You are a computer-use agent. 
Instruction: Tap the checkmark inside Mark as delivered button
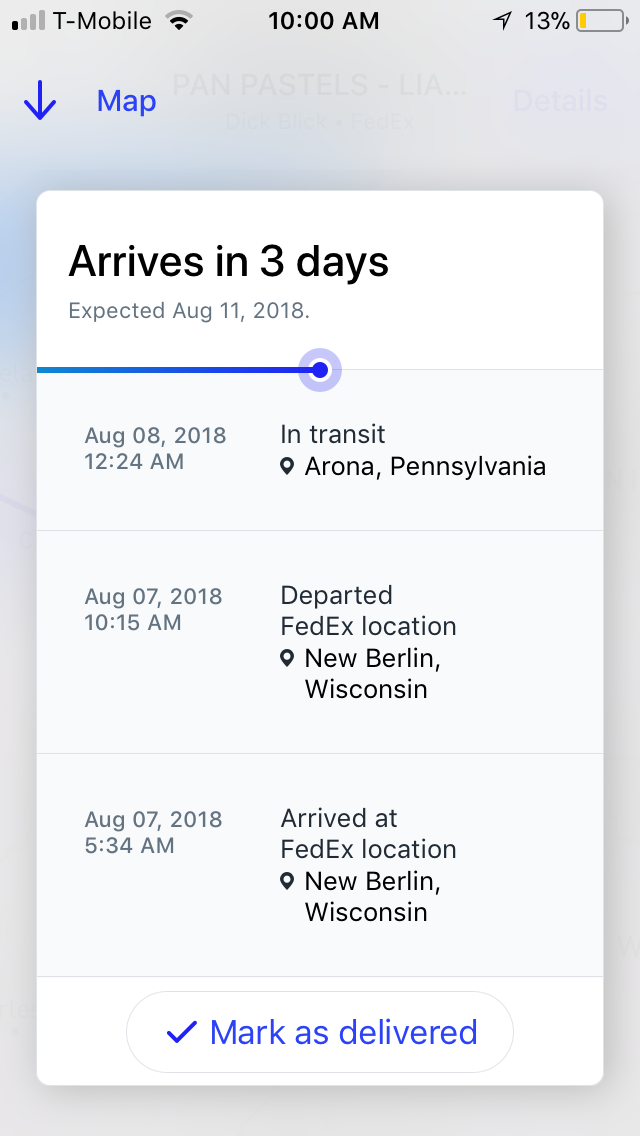[181, 1031]
